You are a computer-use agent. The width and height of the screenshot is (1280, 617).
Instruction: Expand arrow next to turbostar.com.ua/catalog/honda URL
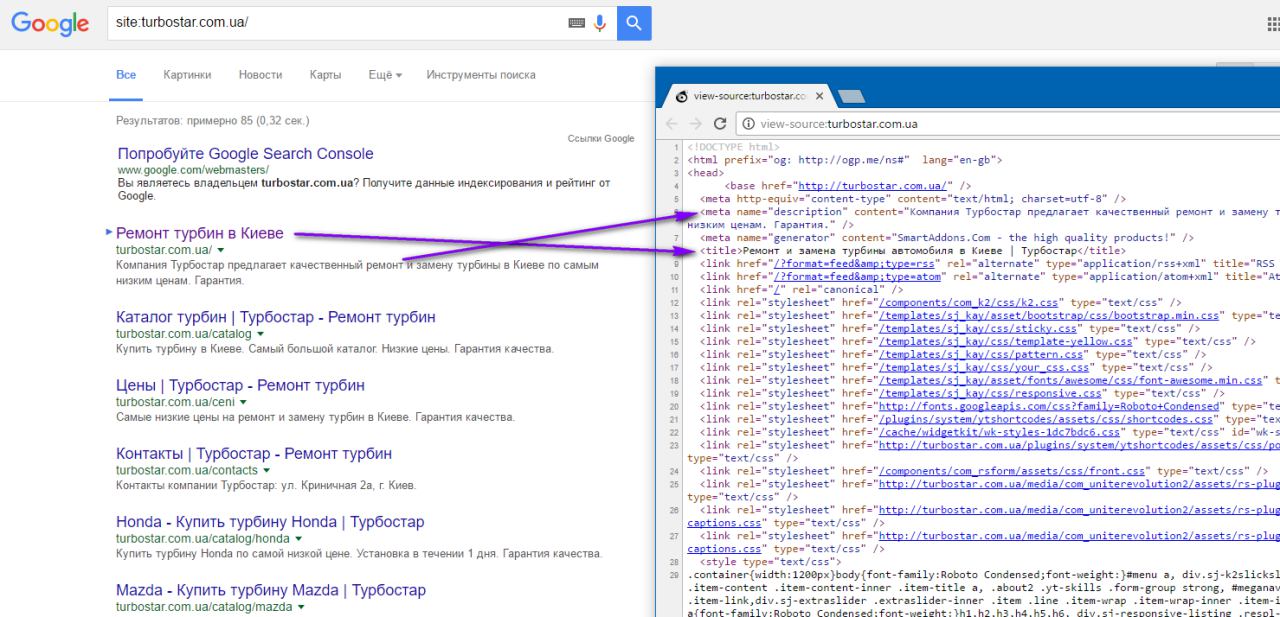297,539
